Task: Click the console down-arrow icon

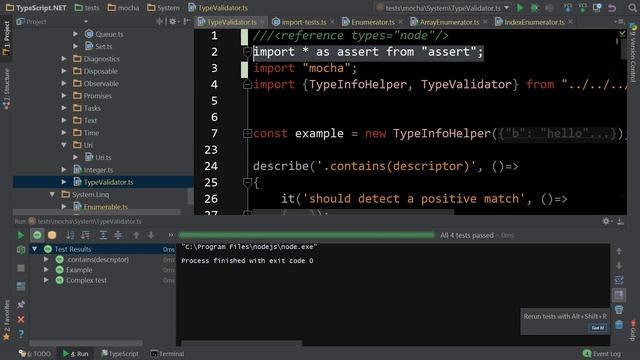Action: point(619,266)
